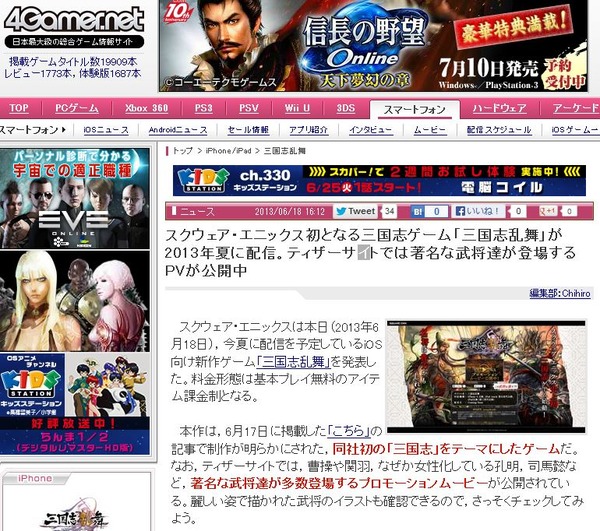
Task: Click the Hatena bookmark count 0
Action: point(436,212)
